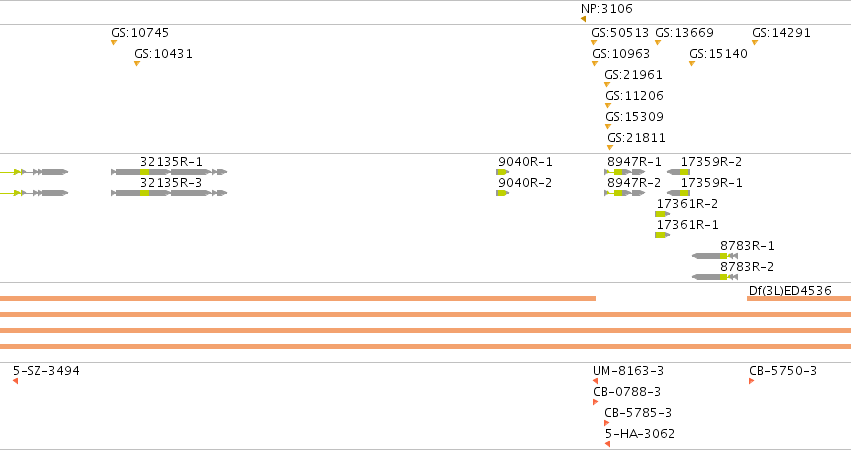Select the GS:15309 insertion triangle
The height and width of the screenshot is (450, 851).
click(608, 126)
